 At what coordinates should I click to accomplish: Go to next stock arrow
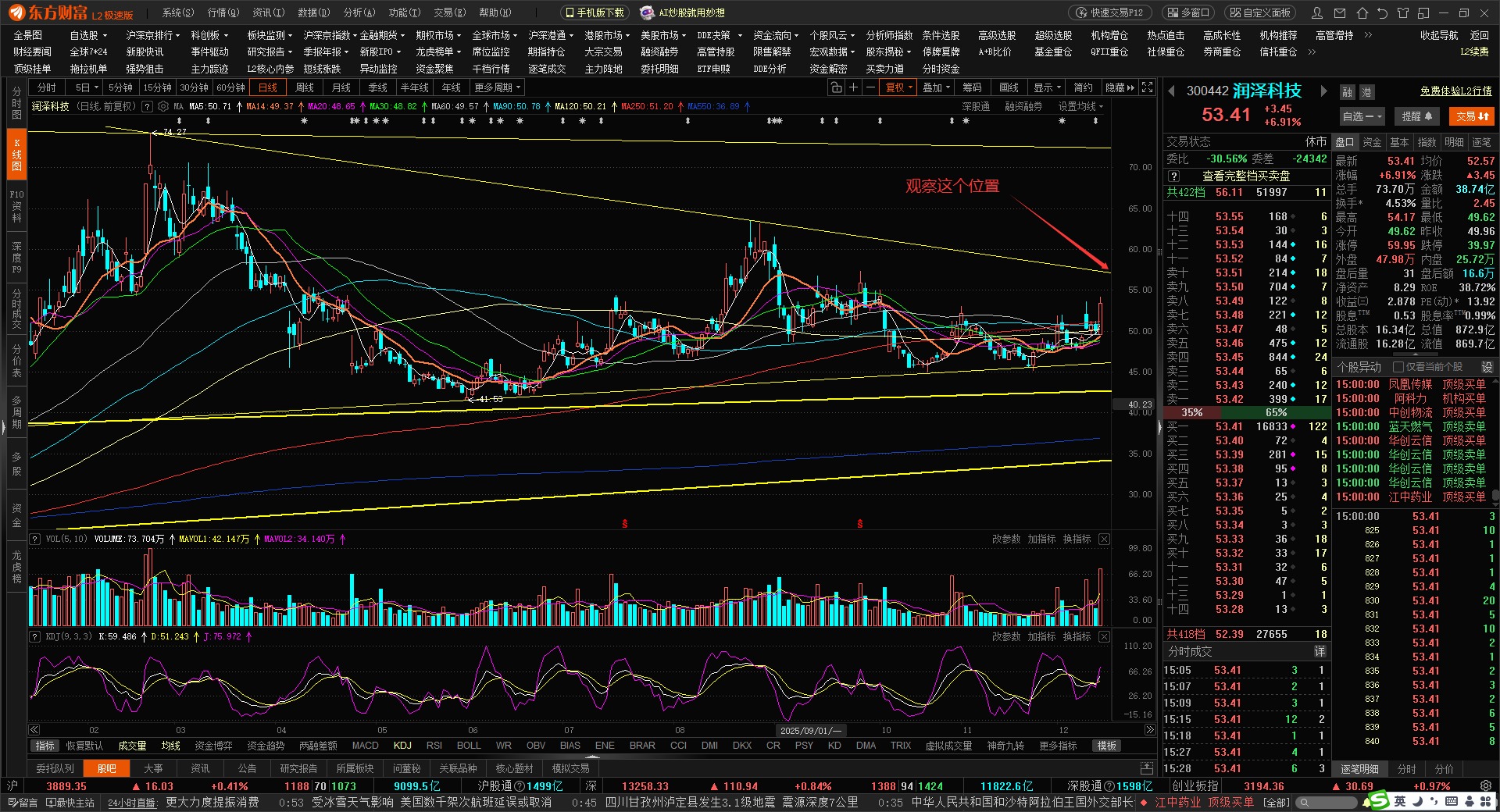1323,91
